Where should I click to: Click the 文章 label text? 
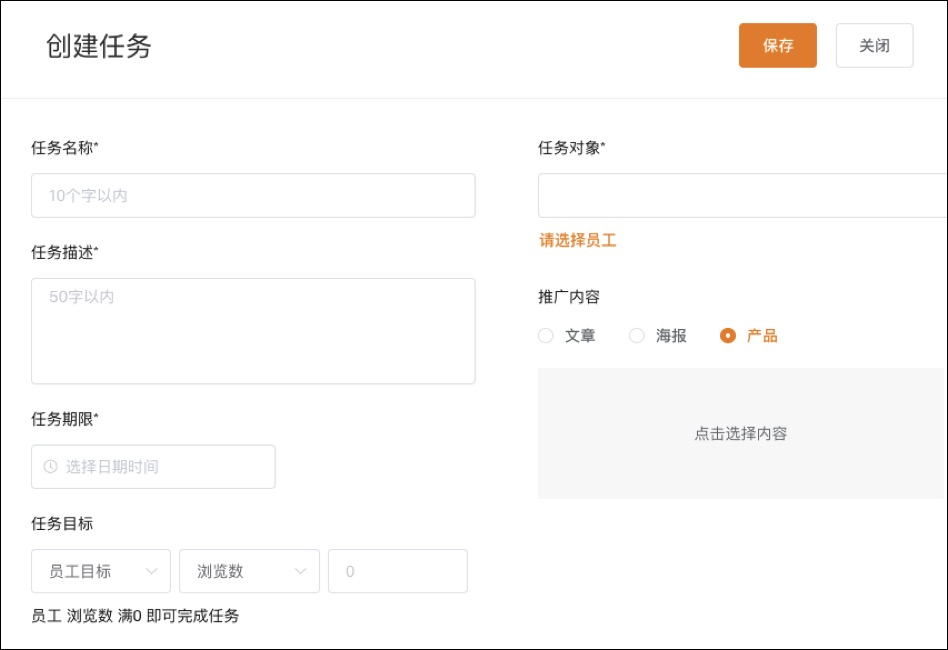pos(580,336)
